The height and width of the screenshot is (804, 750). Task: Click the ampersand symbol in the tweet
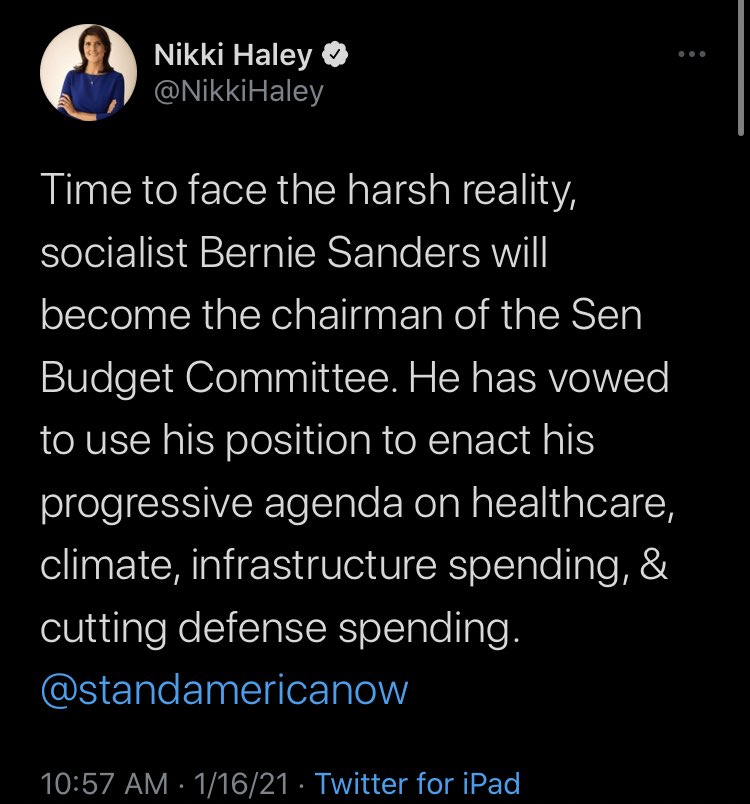click(x=654, y=566)
